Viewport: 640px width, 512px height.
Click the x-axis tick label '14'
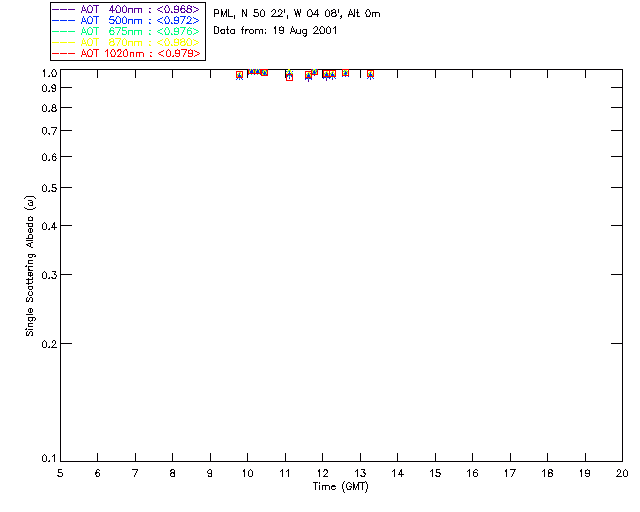[x=398, y=473]
